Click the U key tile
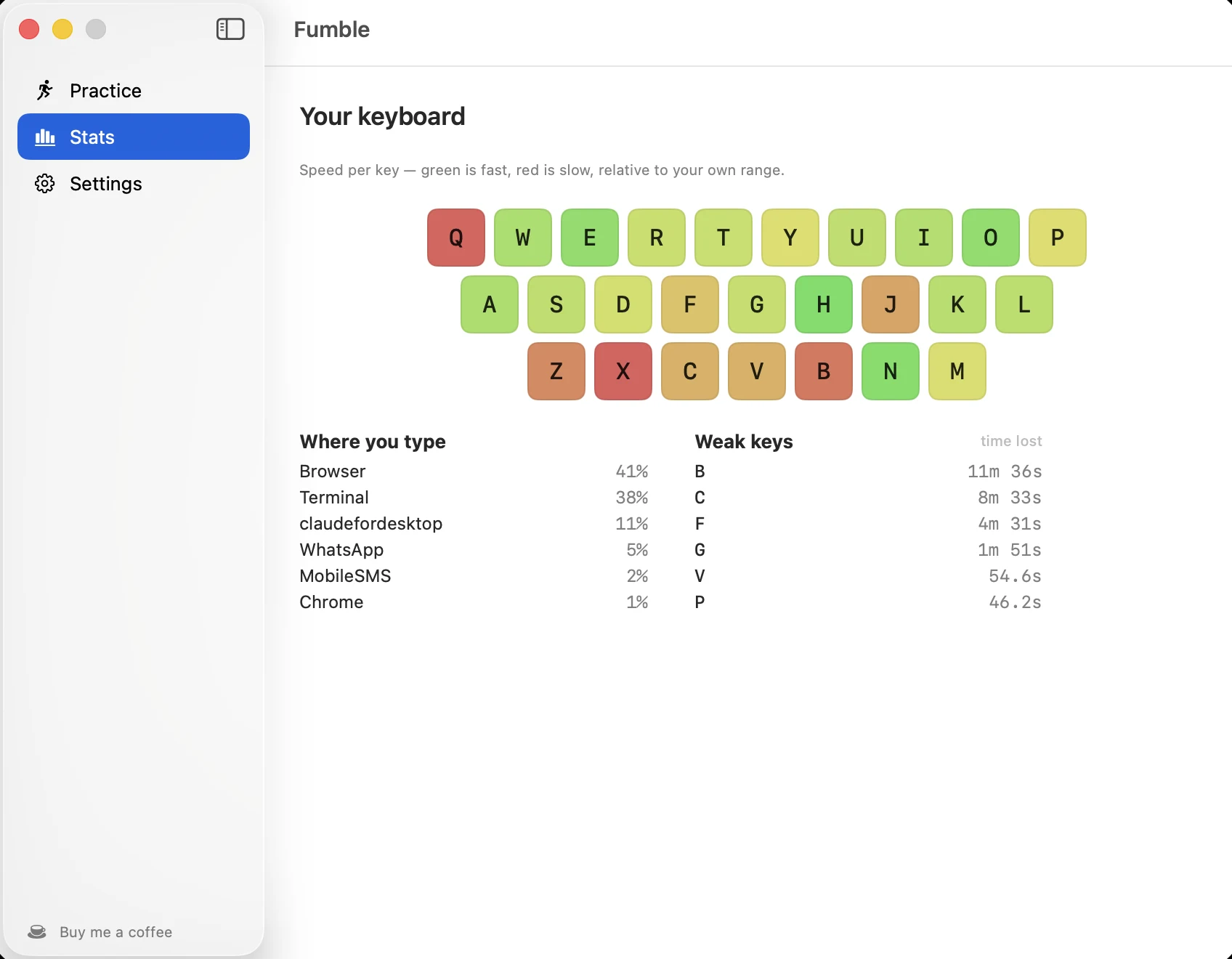 point(857,238)
